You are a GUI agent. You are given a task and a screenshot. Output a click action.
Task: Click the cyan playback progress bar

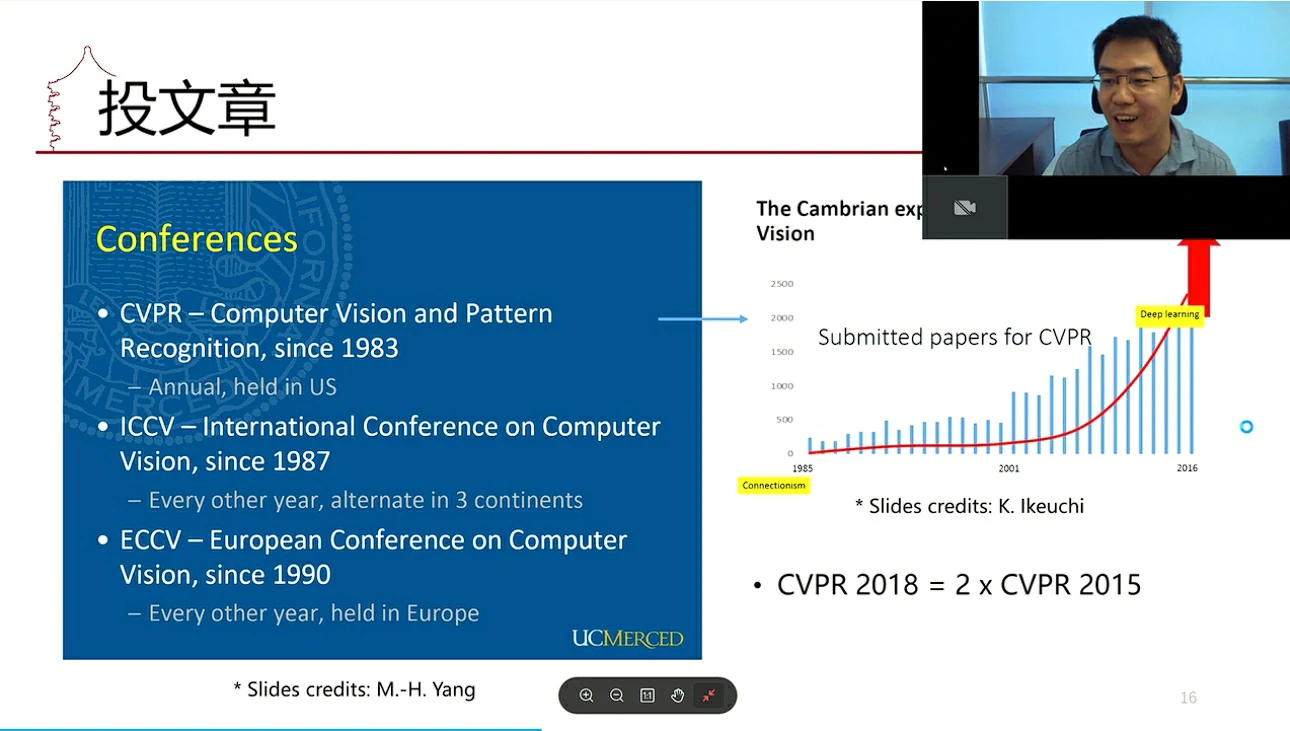270,729
